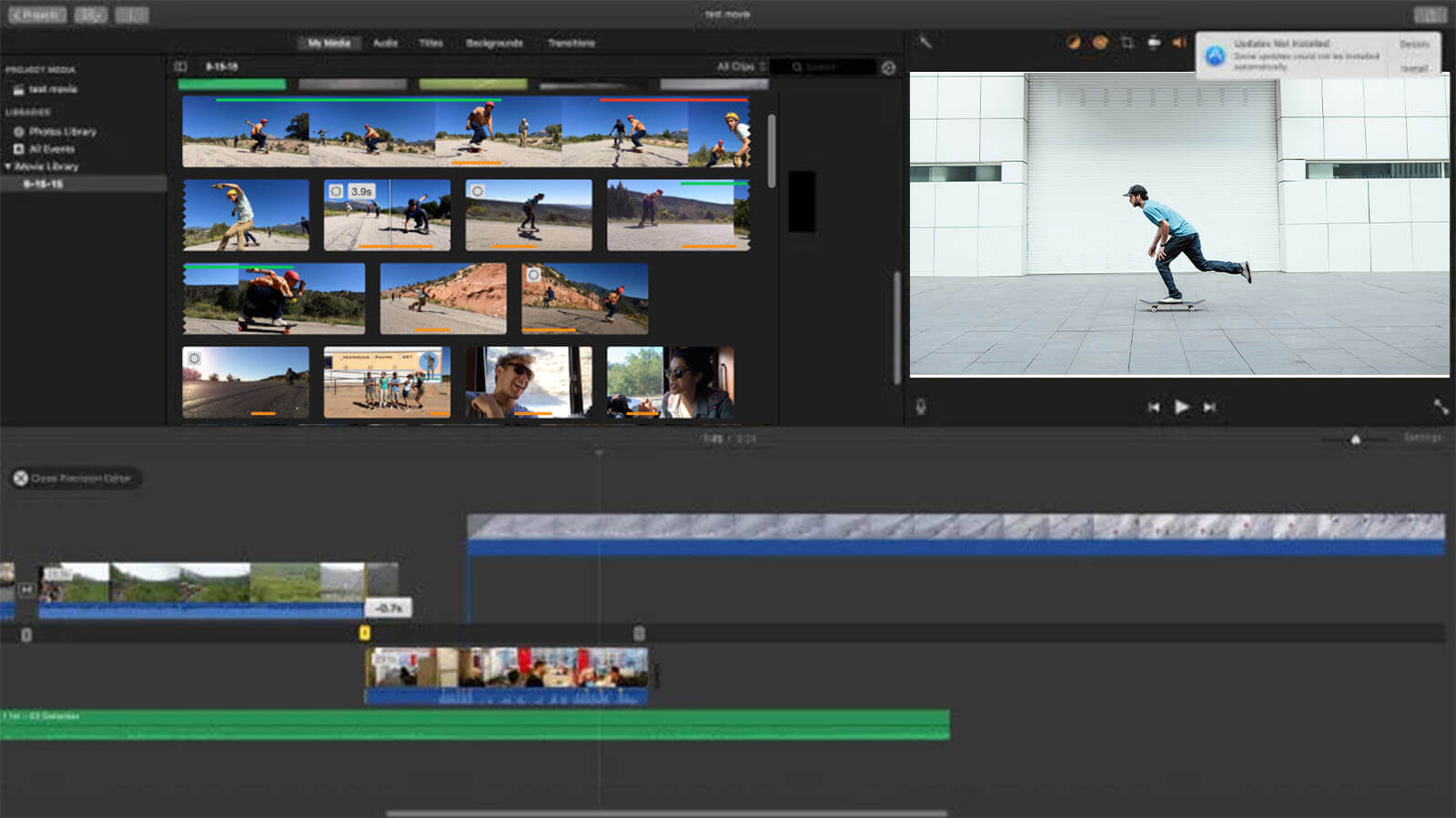Click the -0.7s offset label
The width and height of the screenshot is (1456, 818).
(389, 608)
